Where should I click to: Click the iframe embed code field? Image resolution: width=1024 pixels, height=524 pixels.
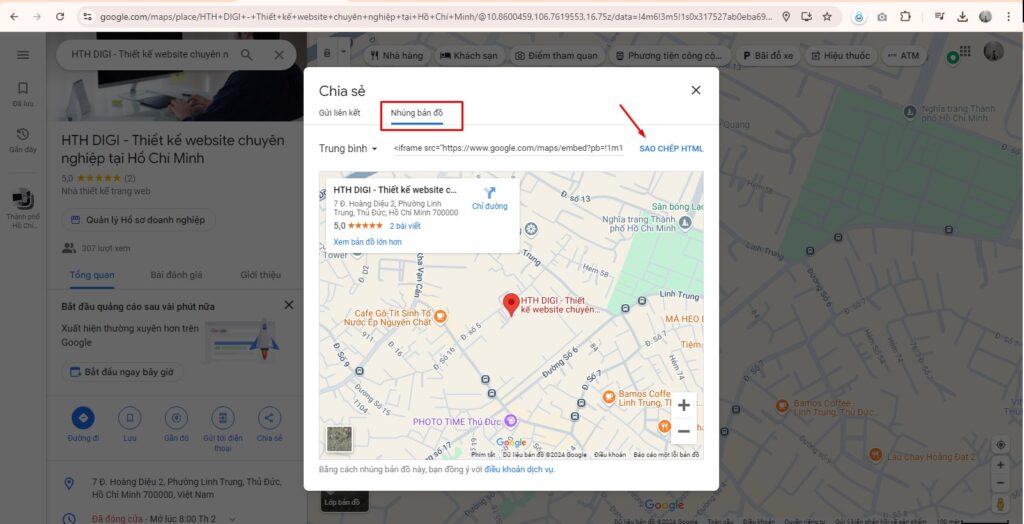508,149
